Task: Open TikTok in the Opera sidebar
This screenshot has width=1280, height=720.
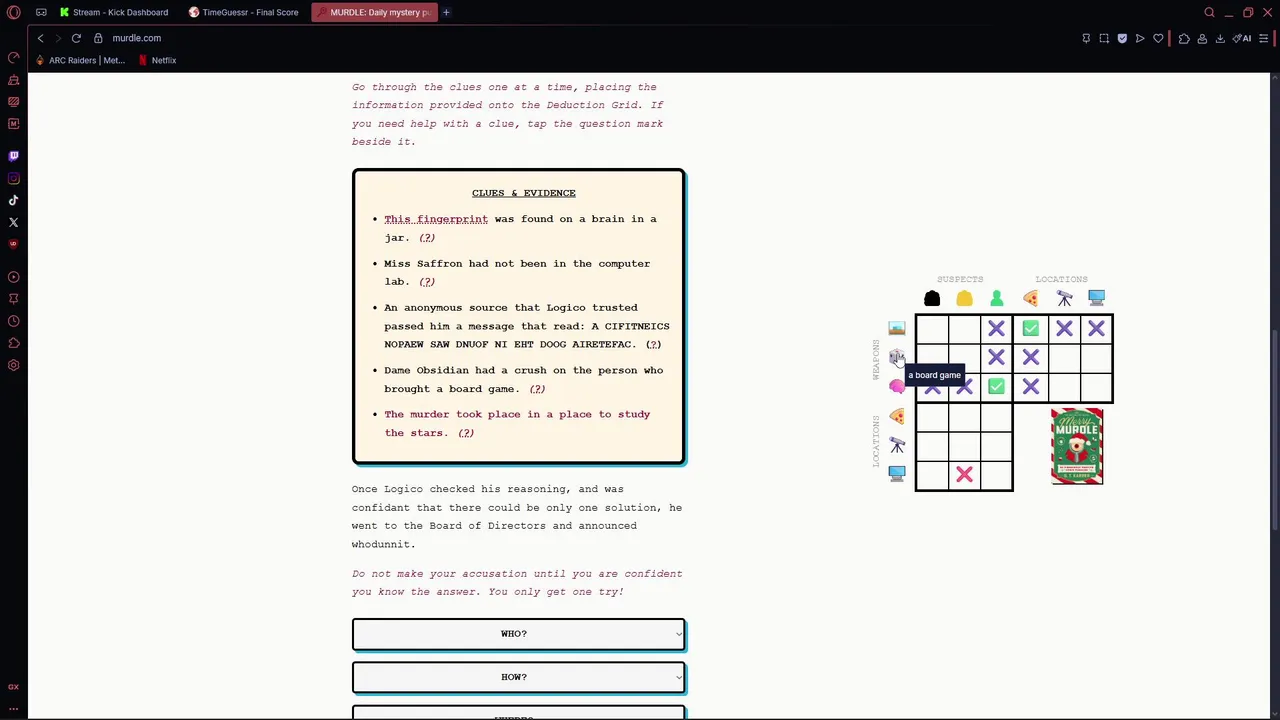Action: pyautogui.click(x=14, y=200)
